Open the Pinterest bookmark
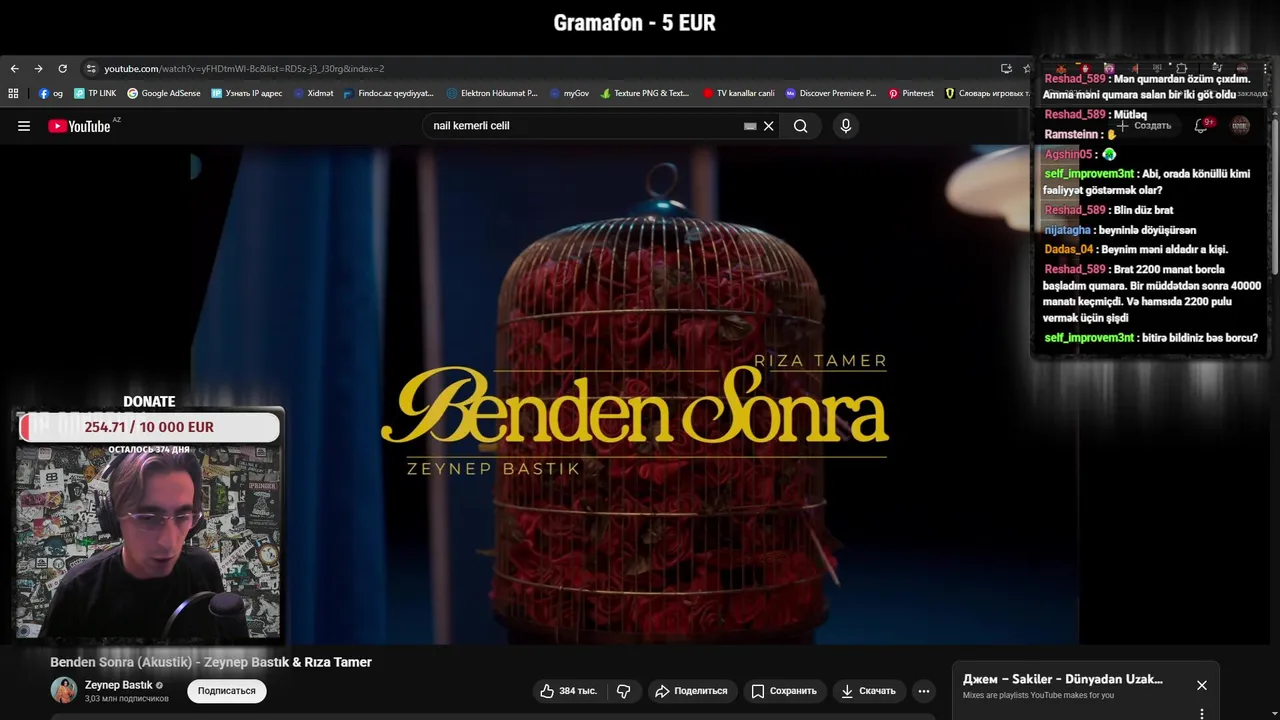Image resolution: width=1280 pixels, height=720 pixels. pyautogui.click(x=911, y=93)
